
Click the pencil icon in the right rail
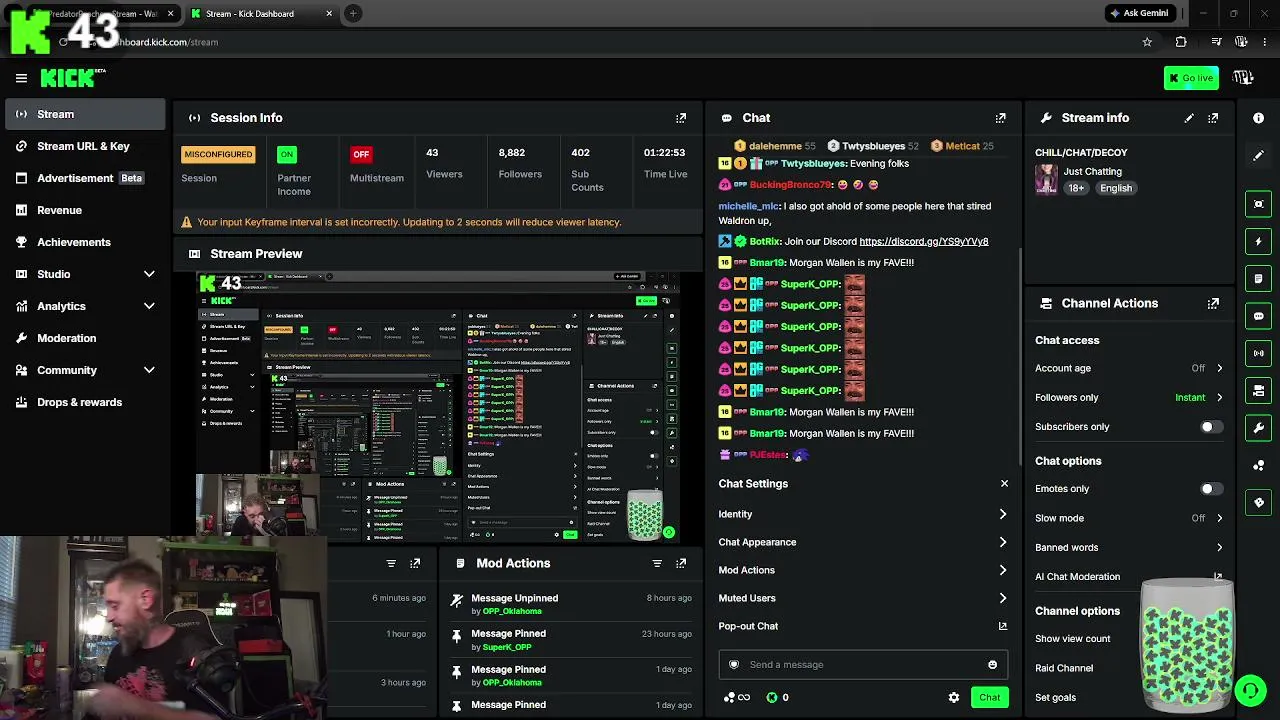tap(1258, 156)
